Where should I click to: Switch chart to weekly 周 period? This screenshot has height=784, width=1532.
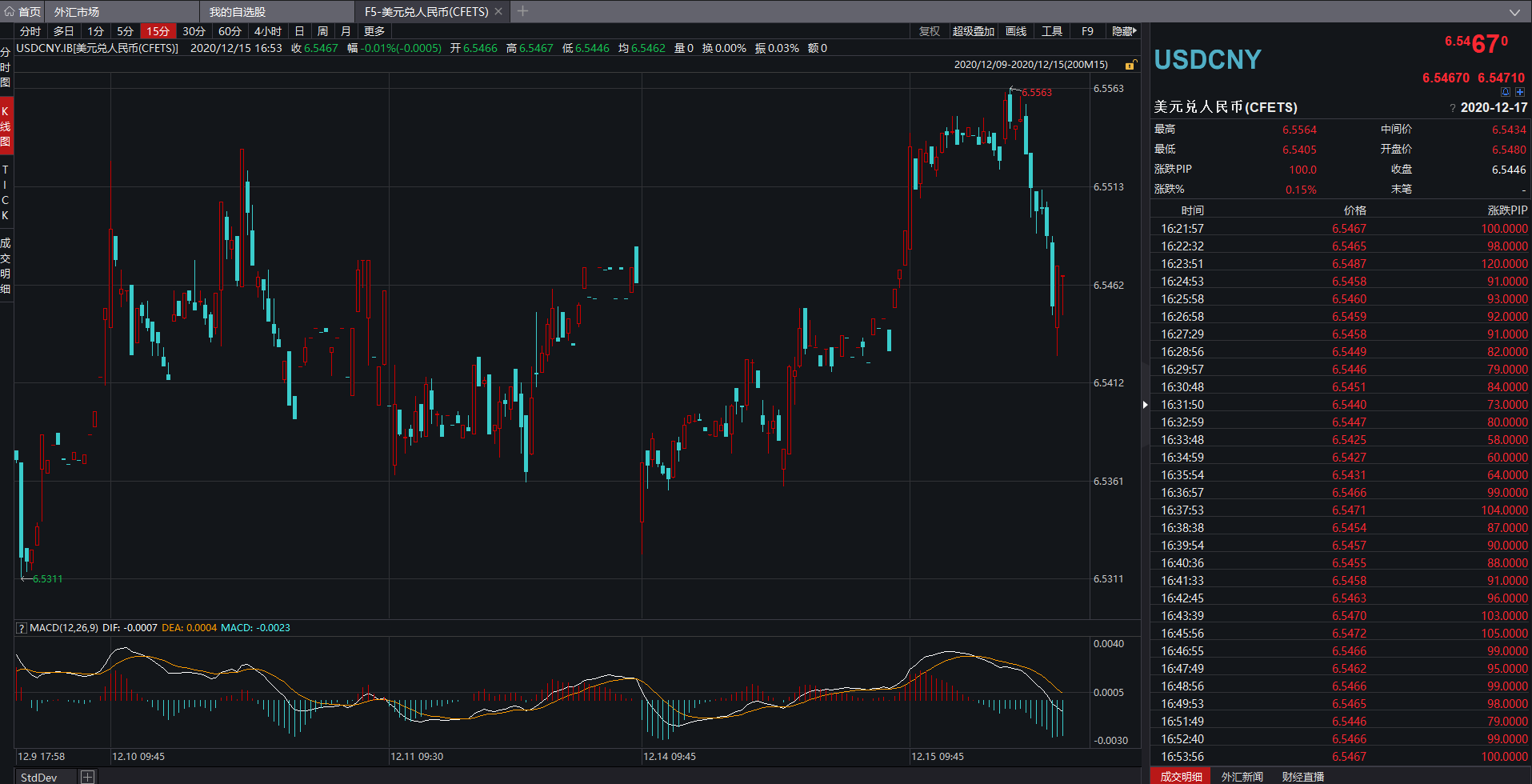pyautogui.click(x=322, y=31)
